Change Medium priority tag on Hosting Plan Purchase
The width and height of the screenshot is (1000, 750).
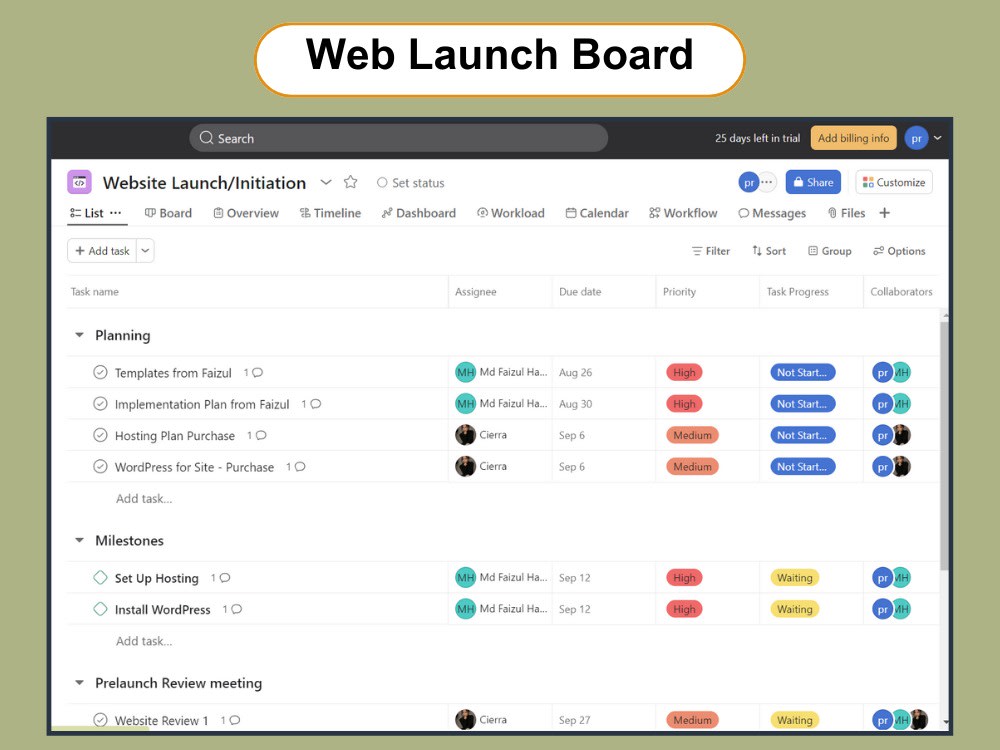click(693, 436)
